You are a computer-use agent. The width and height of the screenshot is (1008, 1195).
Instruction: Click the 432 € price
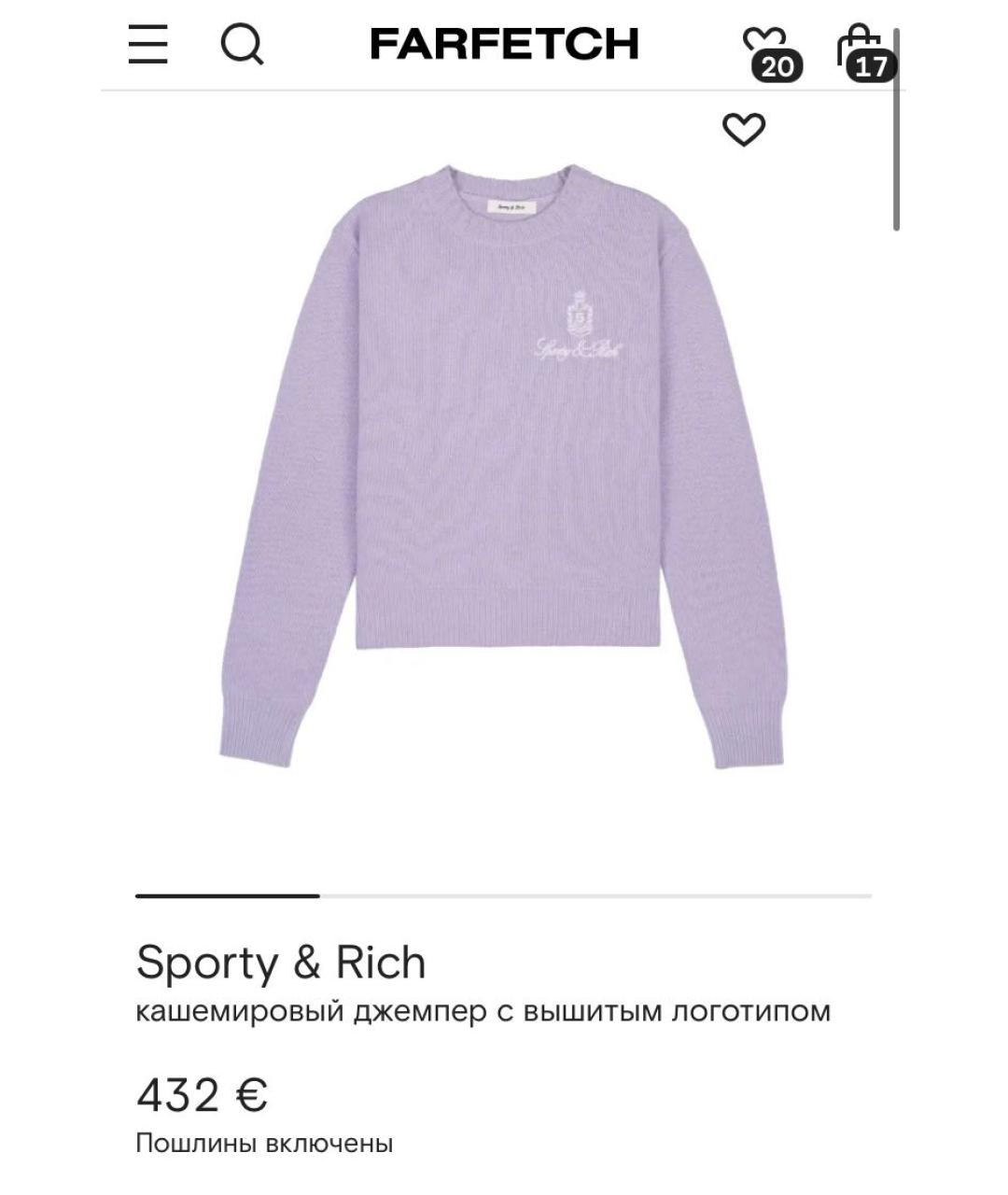click(x=202, y=1094)
